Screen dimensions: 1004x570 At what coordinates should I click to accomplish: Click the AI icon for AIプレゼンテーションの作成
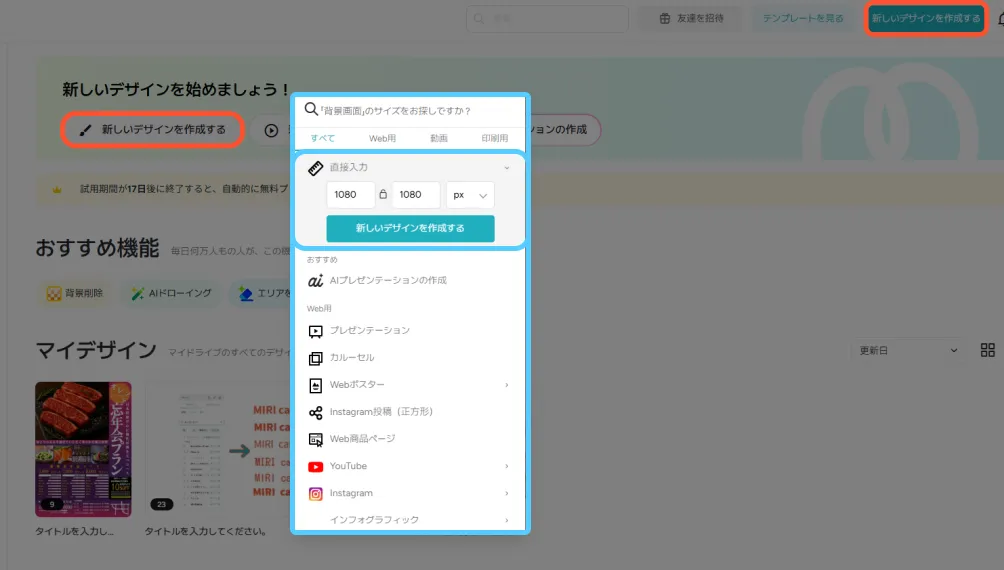[x=315, y=281]
